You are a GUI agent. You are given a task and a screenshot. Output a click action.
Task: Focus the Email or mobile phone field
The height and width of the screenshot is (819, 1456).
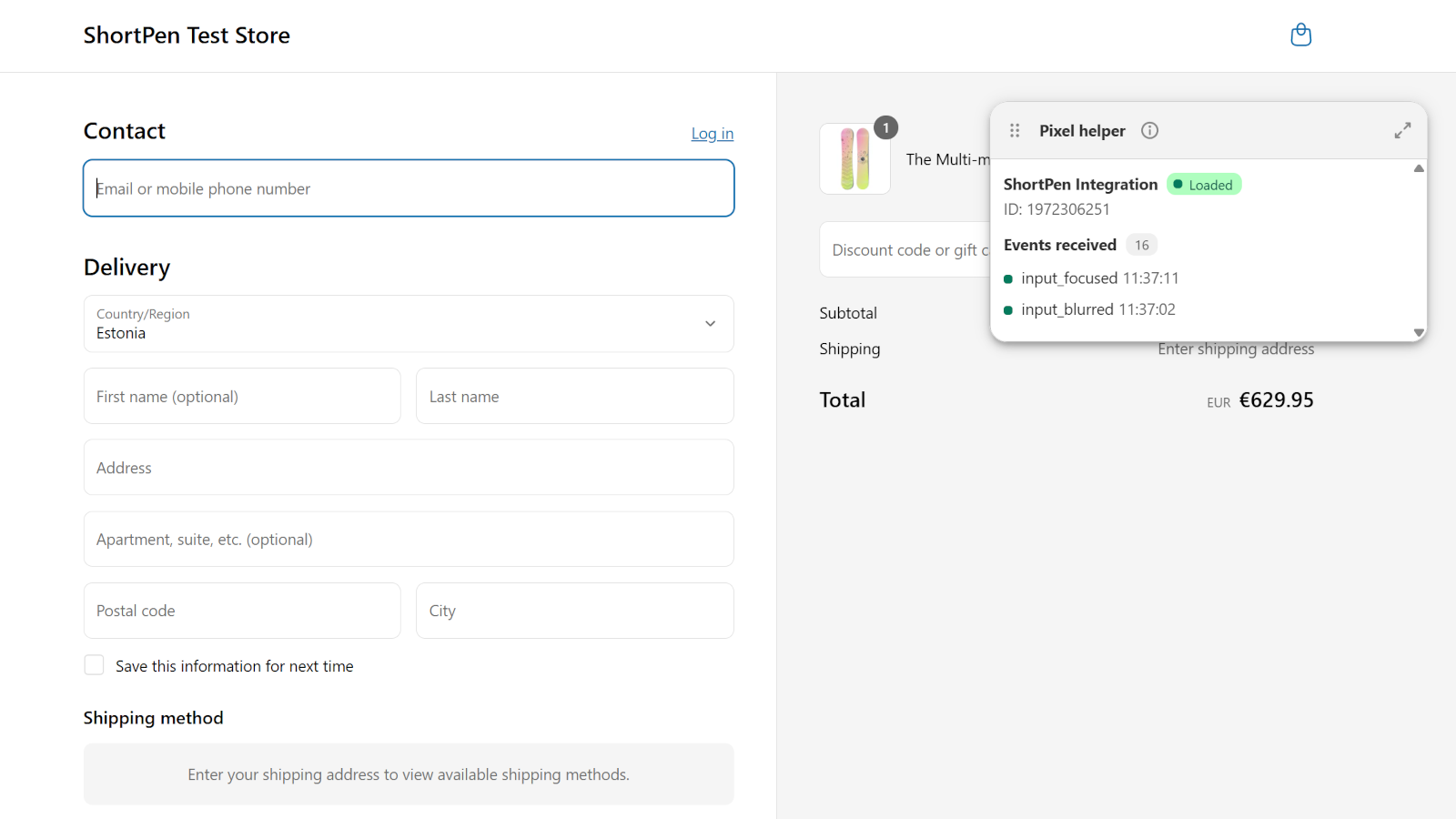point(409,188)
